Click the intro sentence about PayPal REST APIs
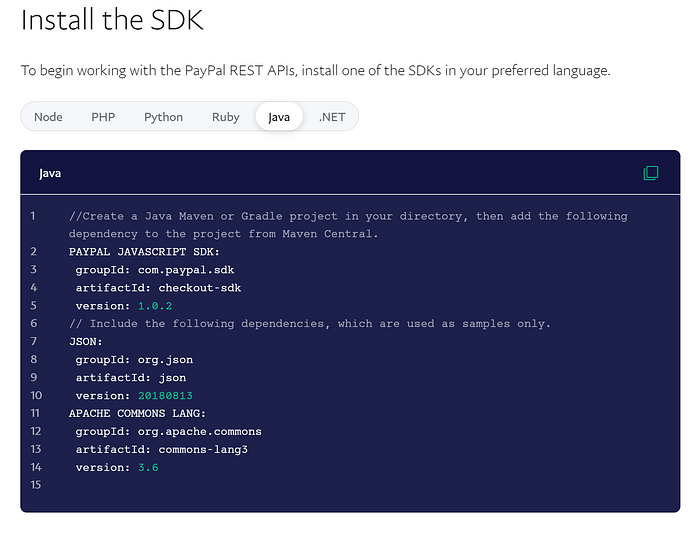 [316, 71]
